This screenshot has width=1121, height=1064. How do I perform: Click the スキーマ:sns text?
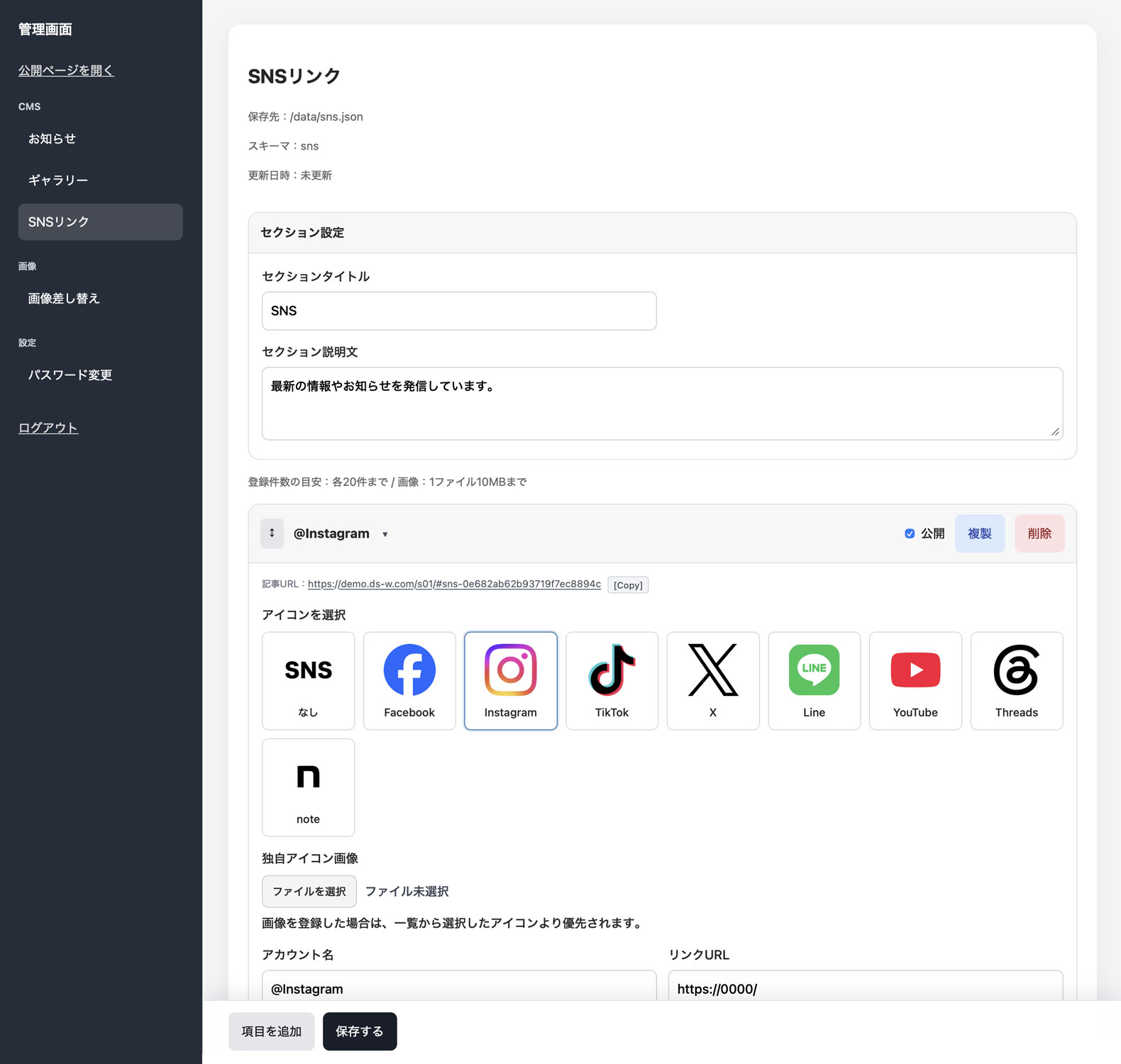point(283,146)
